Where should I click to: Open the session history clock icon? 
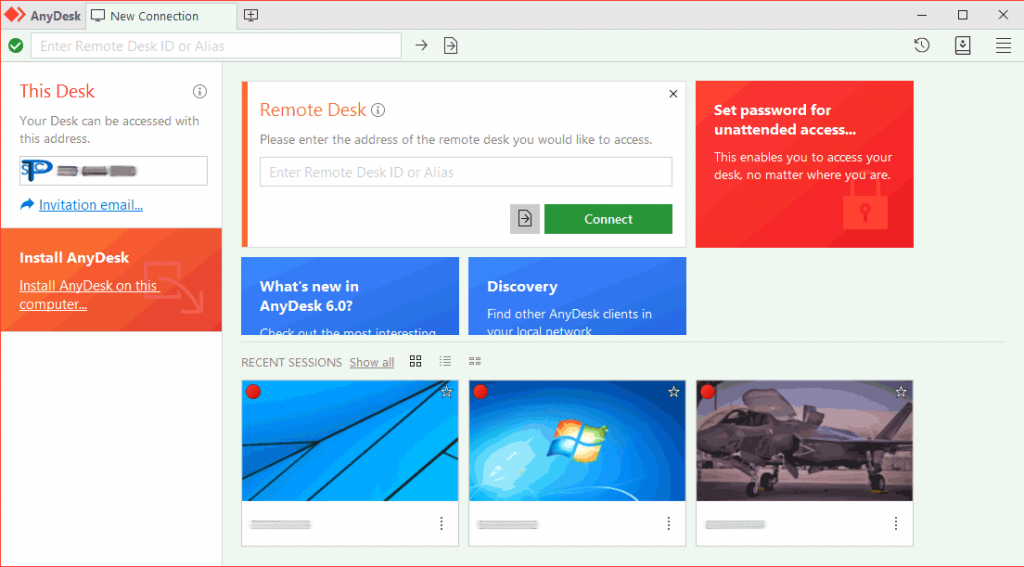922,45
